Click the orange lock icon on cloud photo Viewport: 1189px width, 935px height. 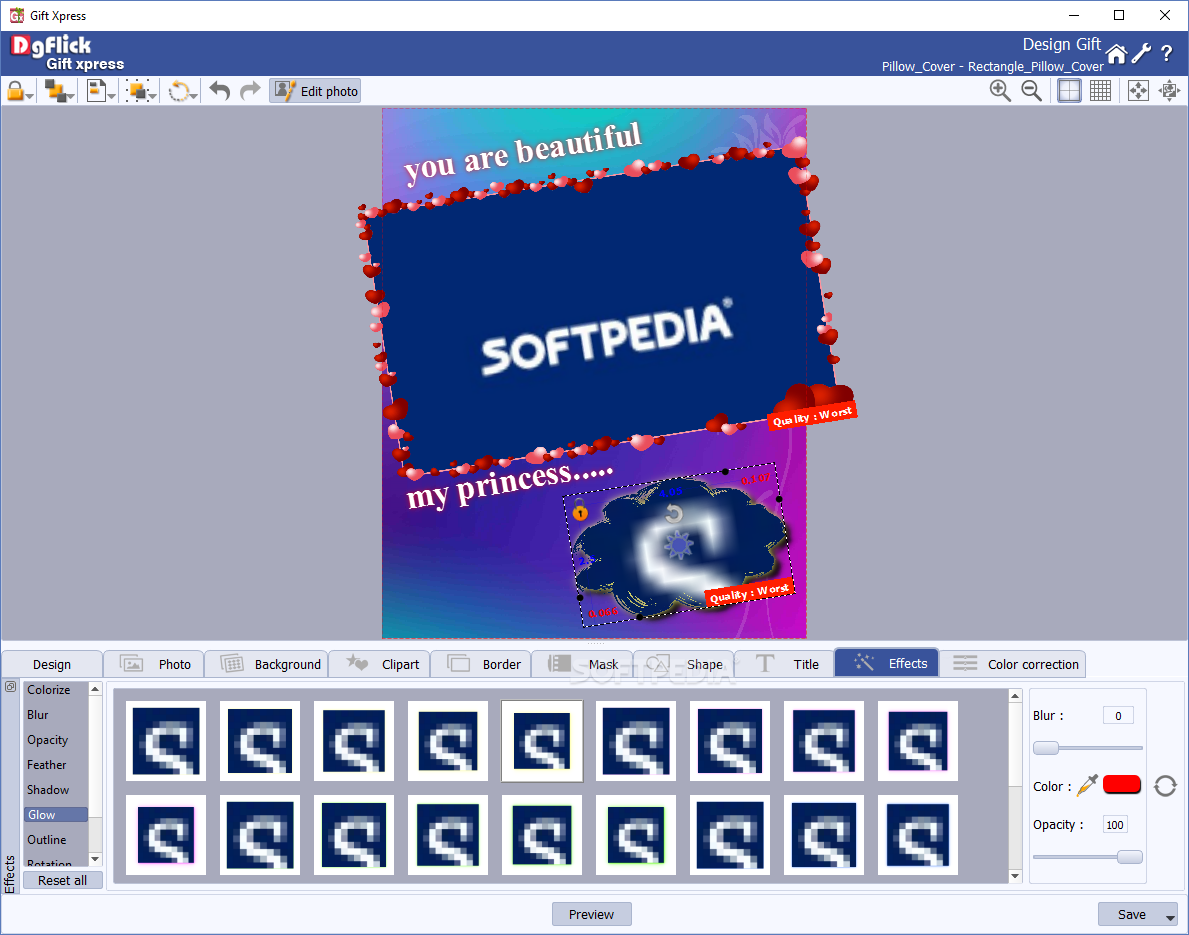point(580,511)
